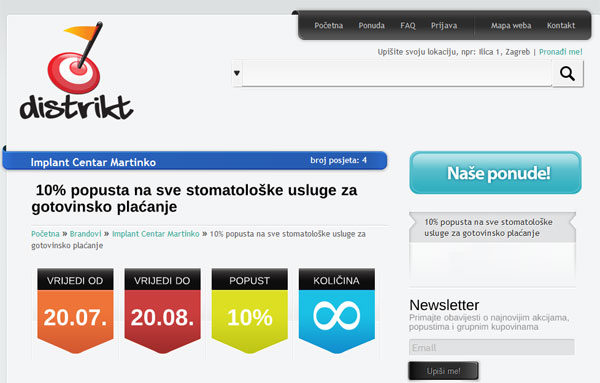Click the red VRIJEDI DO 20.08. badge
The image size is (600, 383).
tap(163, 311)
